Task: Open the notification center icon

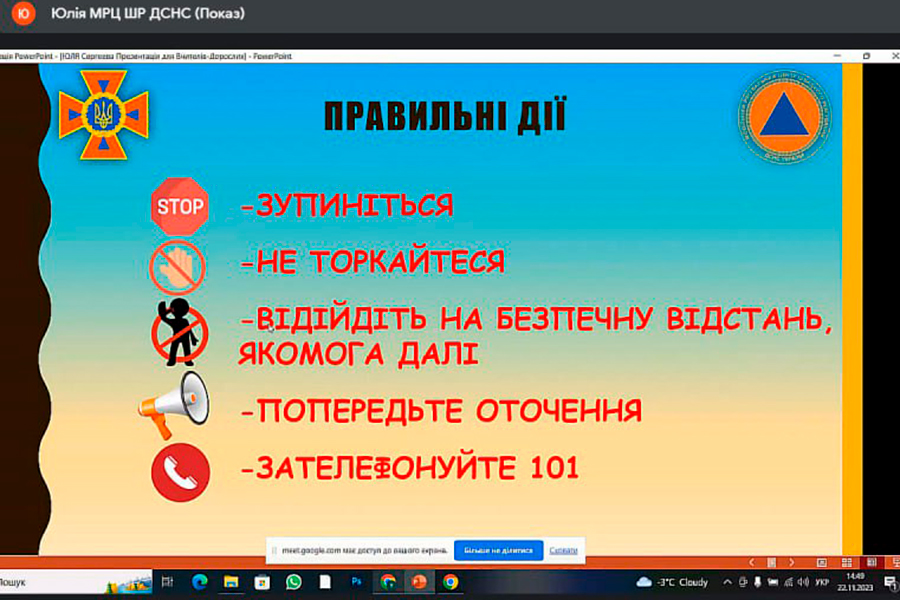Action: coord(890,583)
